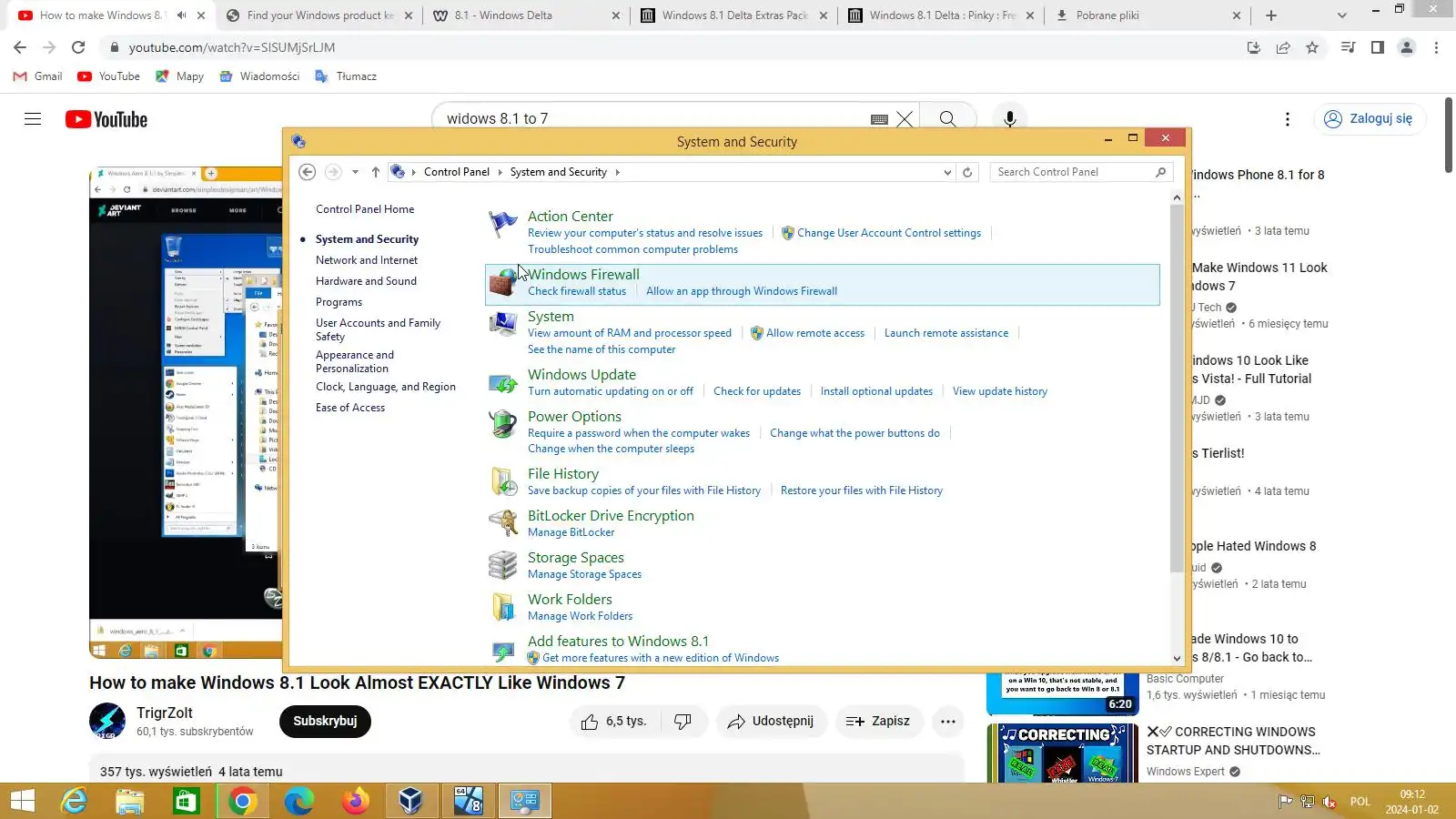Clear the YouTube search box

click(905, 119)
